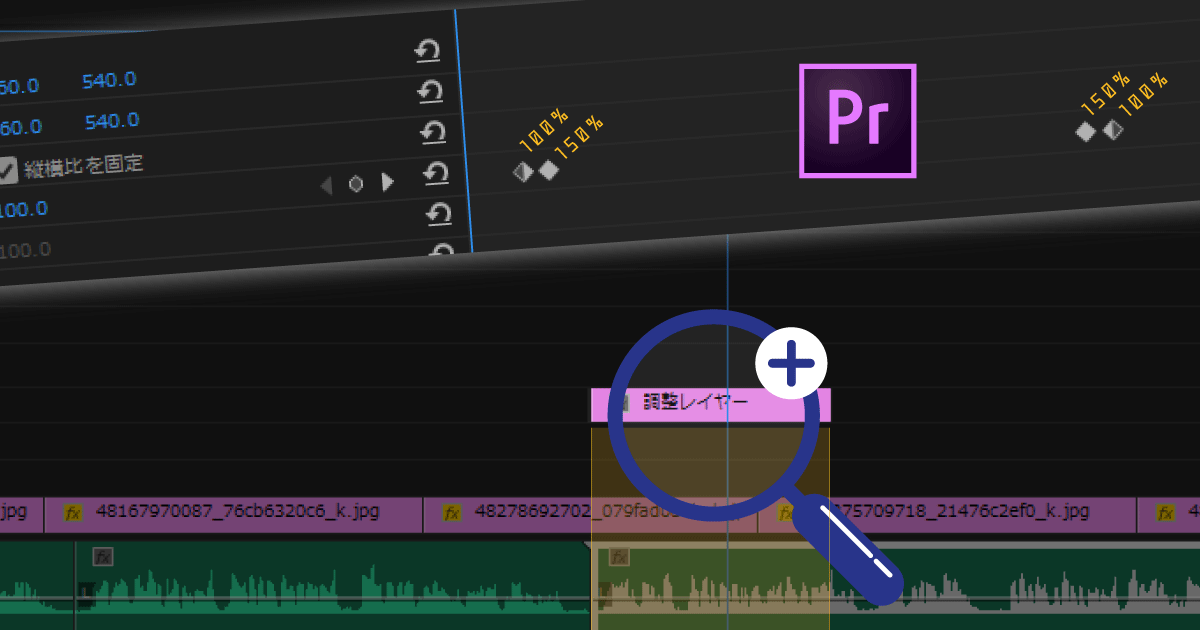Select the half-shaded keyframe under the 100% label on the right
Viewport: 1200px width, 630px height.
(1112, 129)
